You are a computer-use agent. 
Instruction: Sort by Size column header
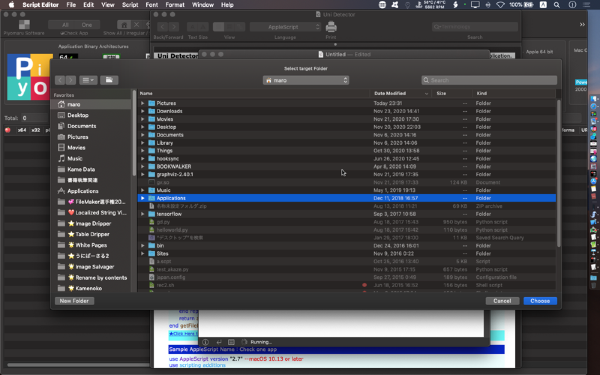click(452, 93)
